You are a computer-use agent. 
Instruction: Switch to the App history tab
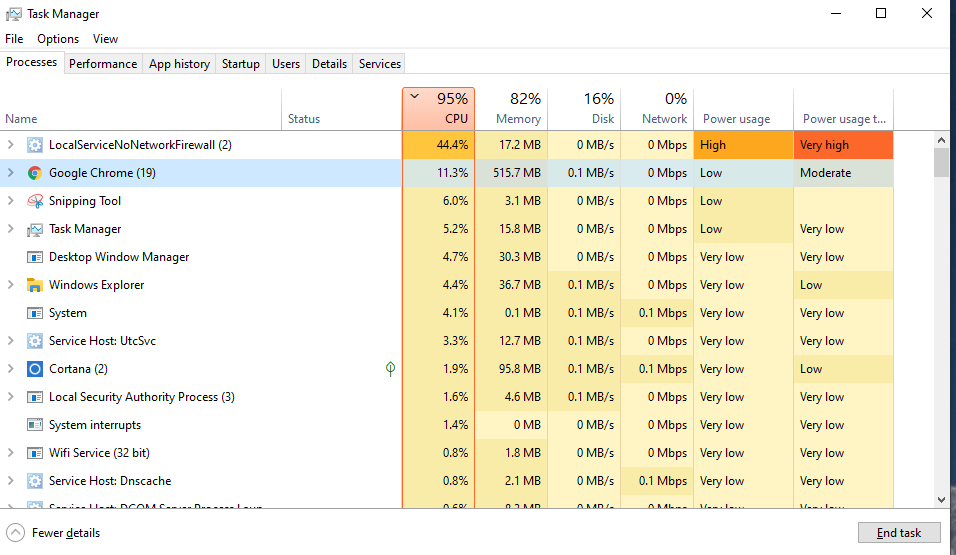pos(179,64)
